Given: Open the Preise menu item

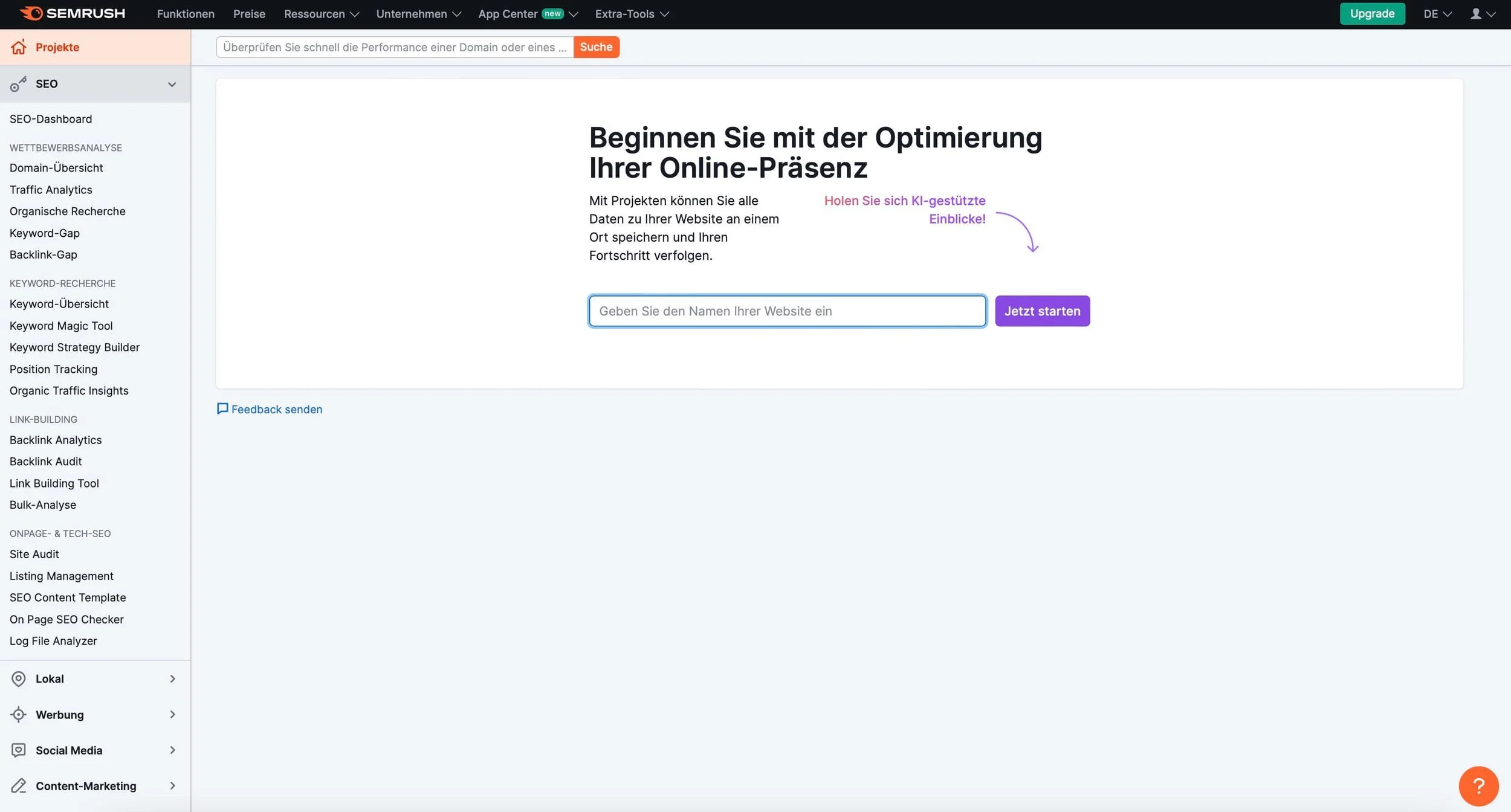Looking at the screenshot, I should (x=249, y=14).
